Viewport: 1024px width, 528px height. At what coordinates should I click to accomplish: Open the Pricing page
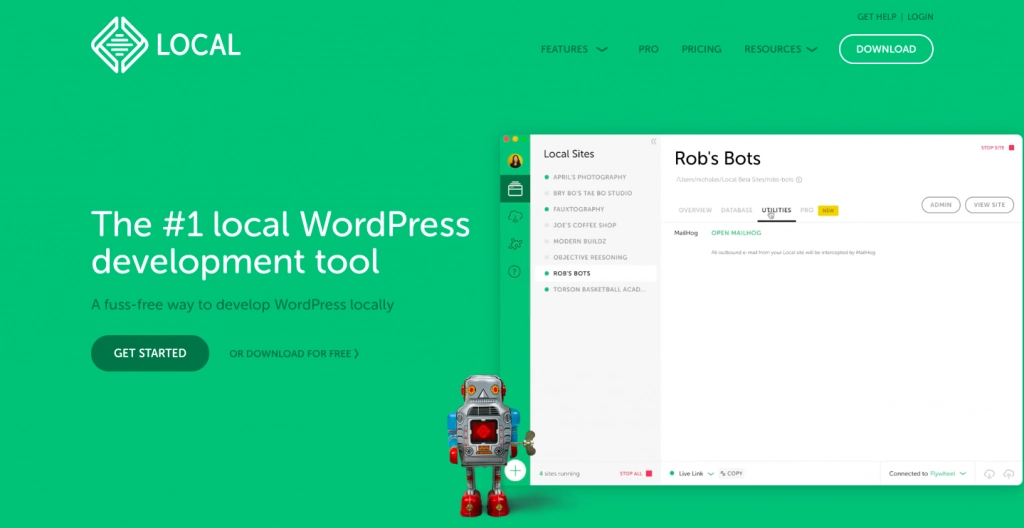[x=701, y=49]
